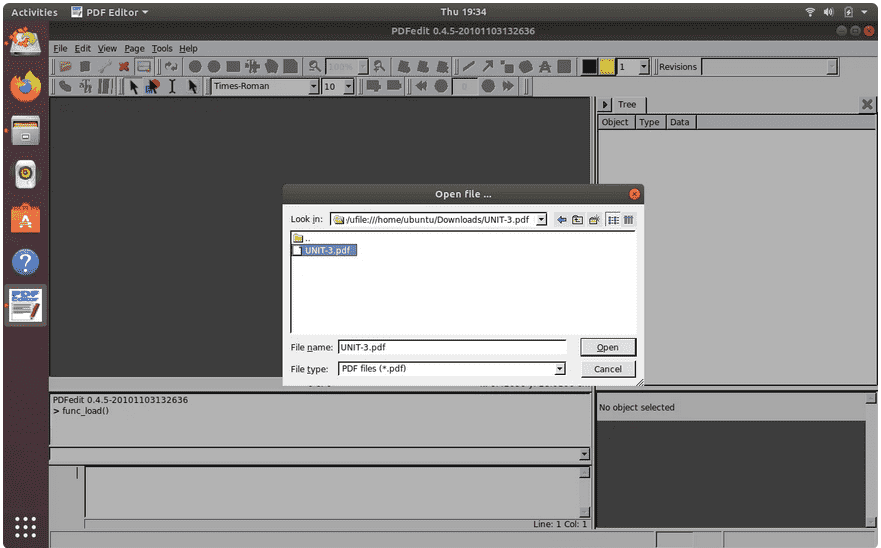Close the Open file dialog

point(634,194)
